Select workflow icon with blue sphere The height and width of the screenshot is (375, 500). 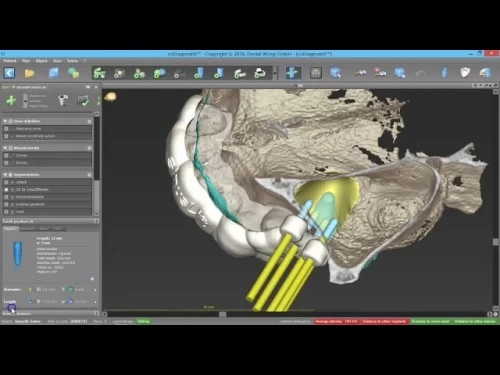[159, 73]
